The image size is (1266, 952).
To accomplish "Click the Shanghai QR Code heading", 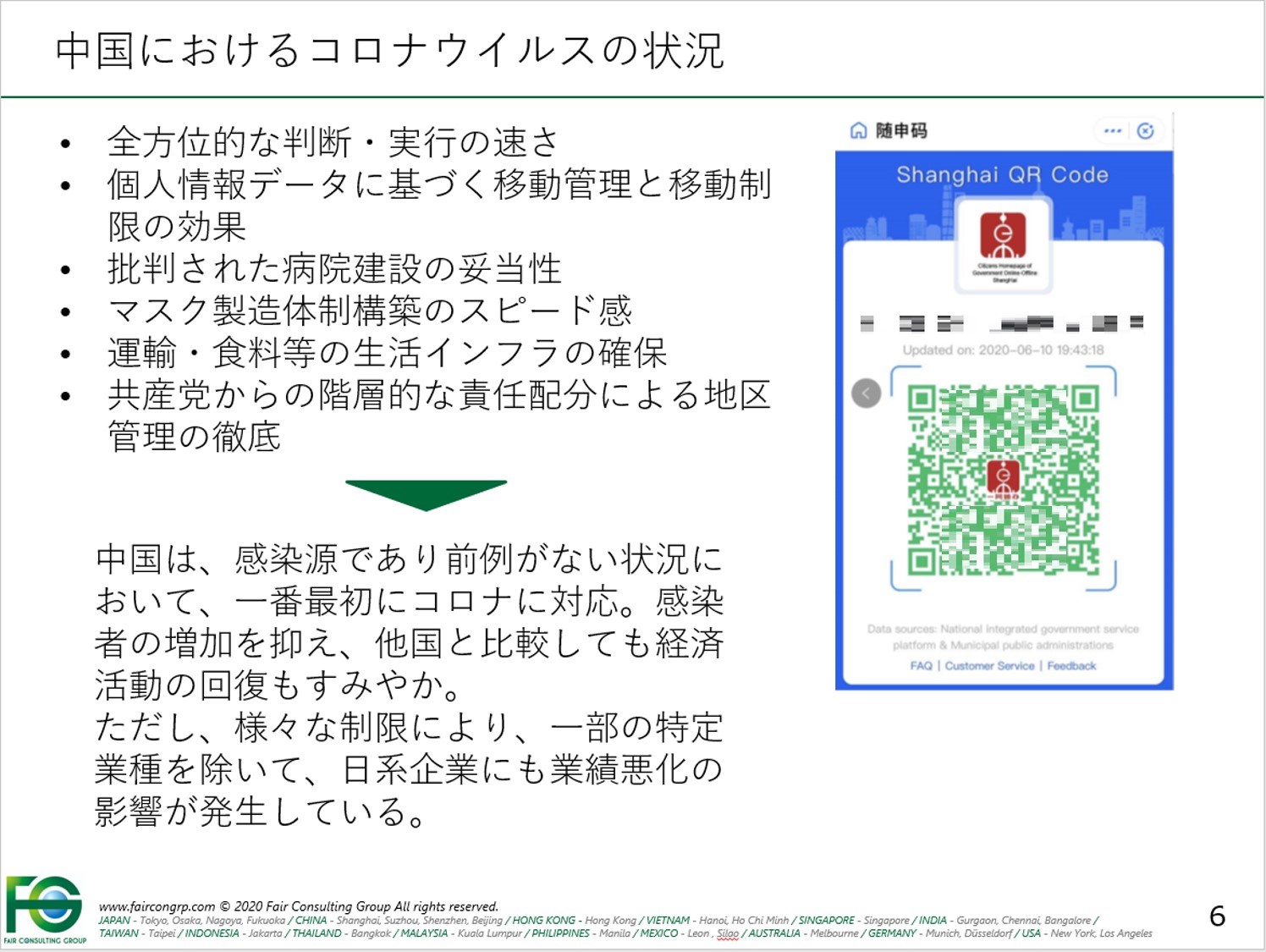I will point(1003,174).
